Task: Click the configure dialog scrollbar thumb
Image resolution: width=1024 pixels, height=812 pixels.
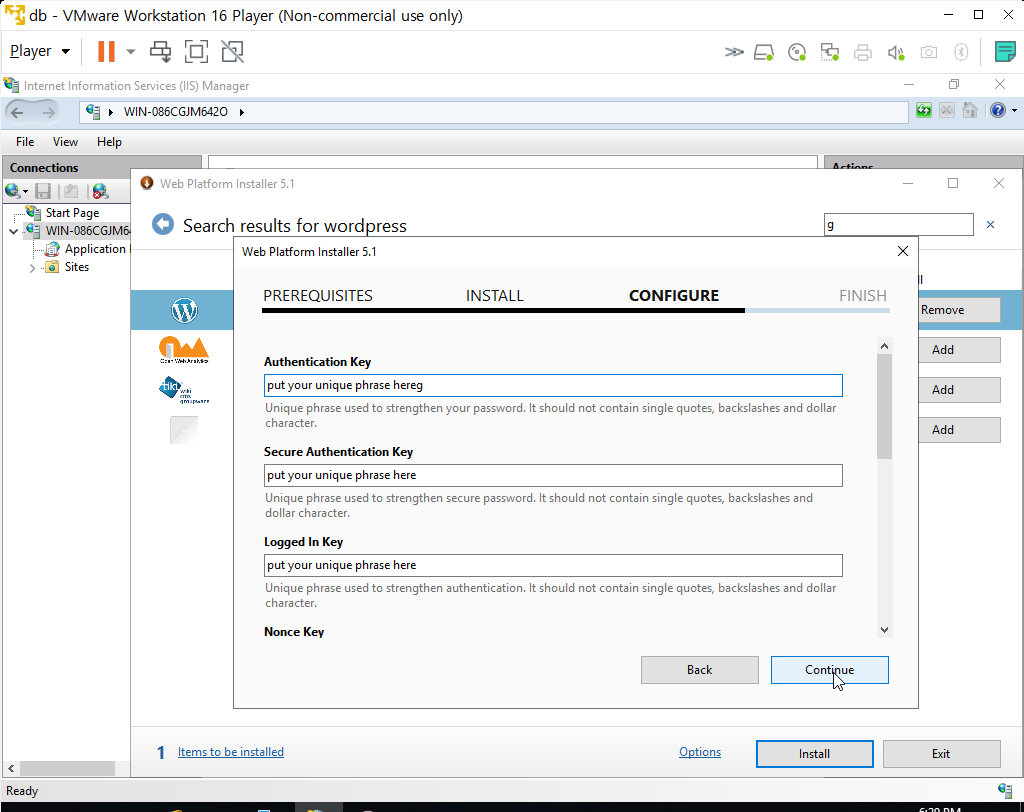Action: pos(884,406)
